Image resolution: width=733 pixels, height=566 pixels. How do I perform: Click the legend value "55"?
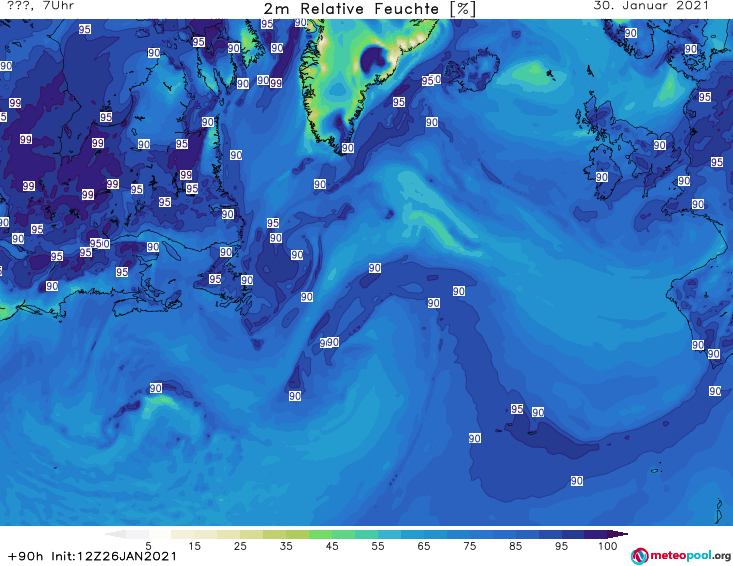[x=378, y=546]
